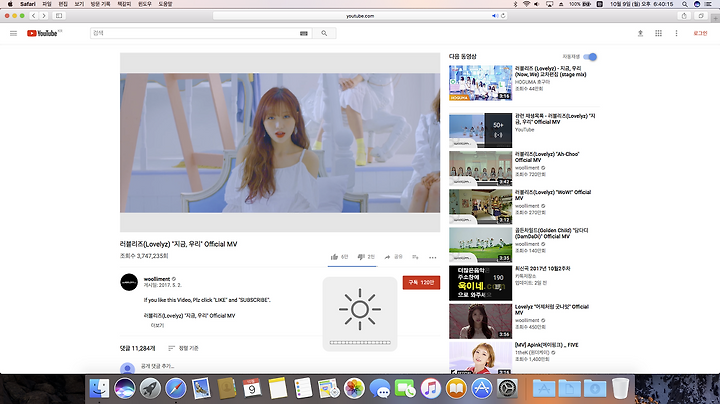Open the Safari menu
720x404 pixels.
click(28, 4)
